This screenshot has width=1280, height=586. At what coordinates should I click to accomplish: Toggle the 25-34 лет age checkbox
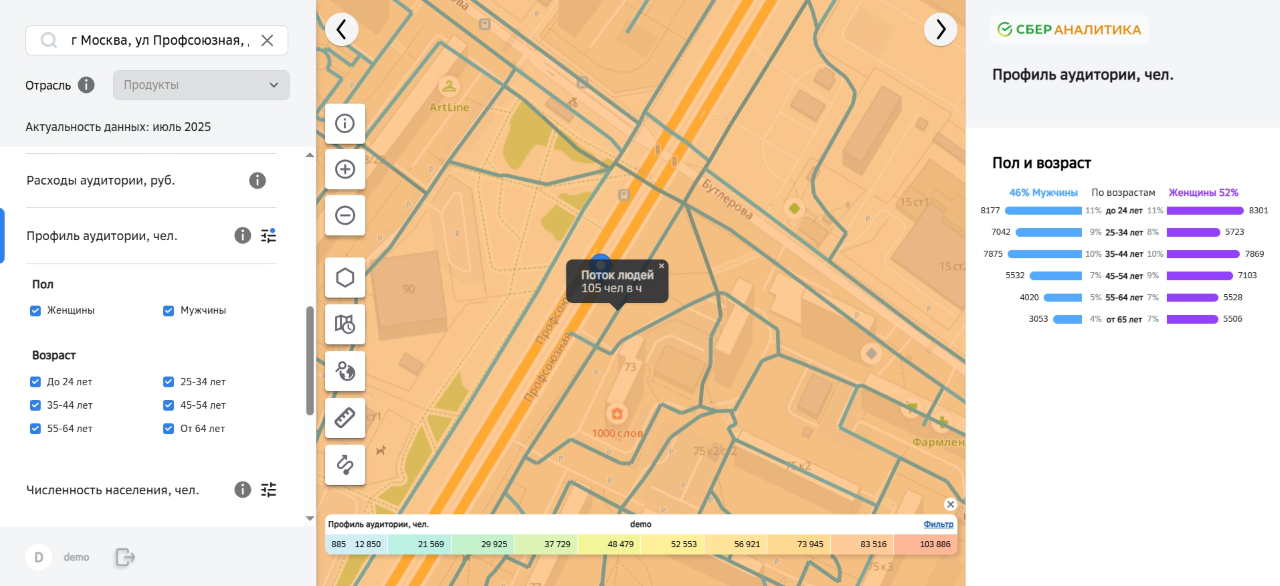tap(169, 382)
